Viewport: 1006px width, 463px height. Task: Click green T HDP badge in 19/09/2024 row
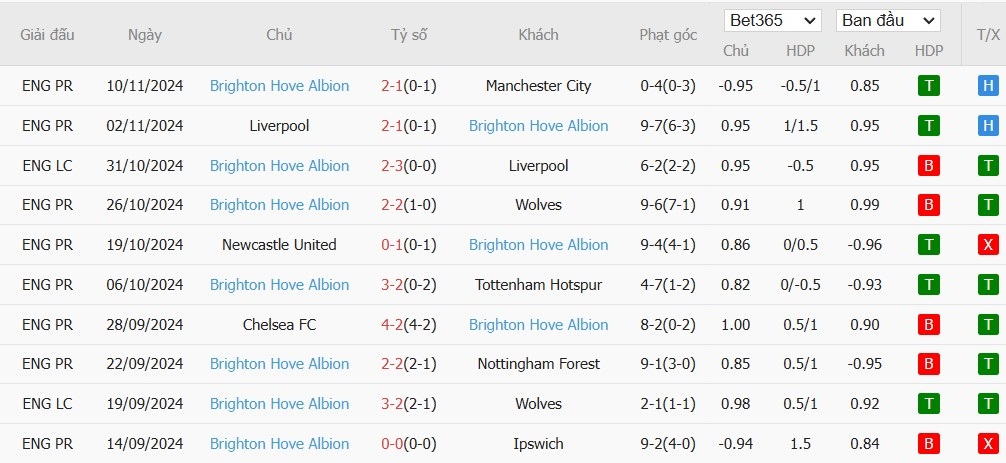point(928,404)
